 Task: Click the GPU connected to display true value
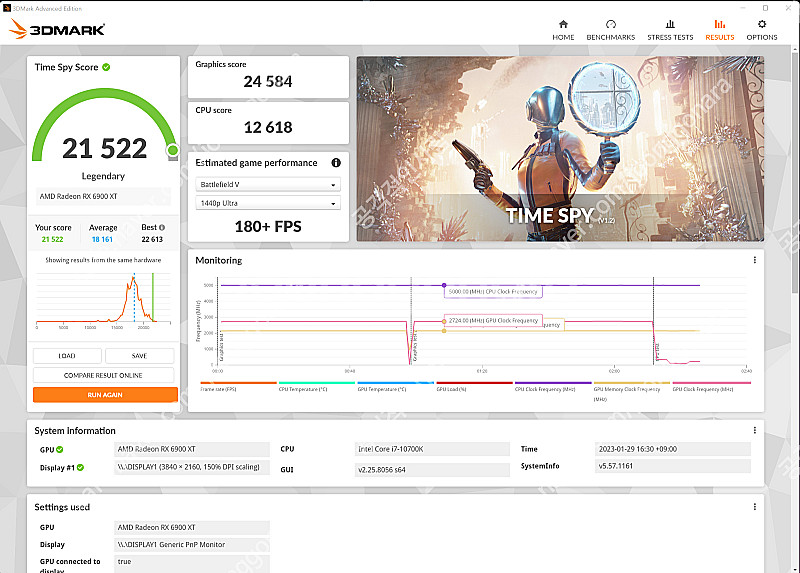click(191, 563)
